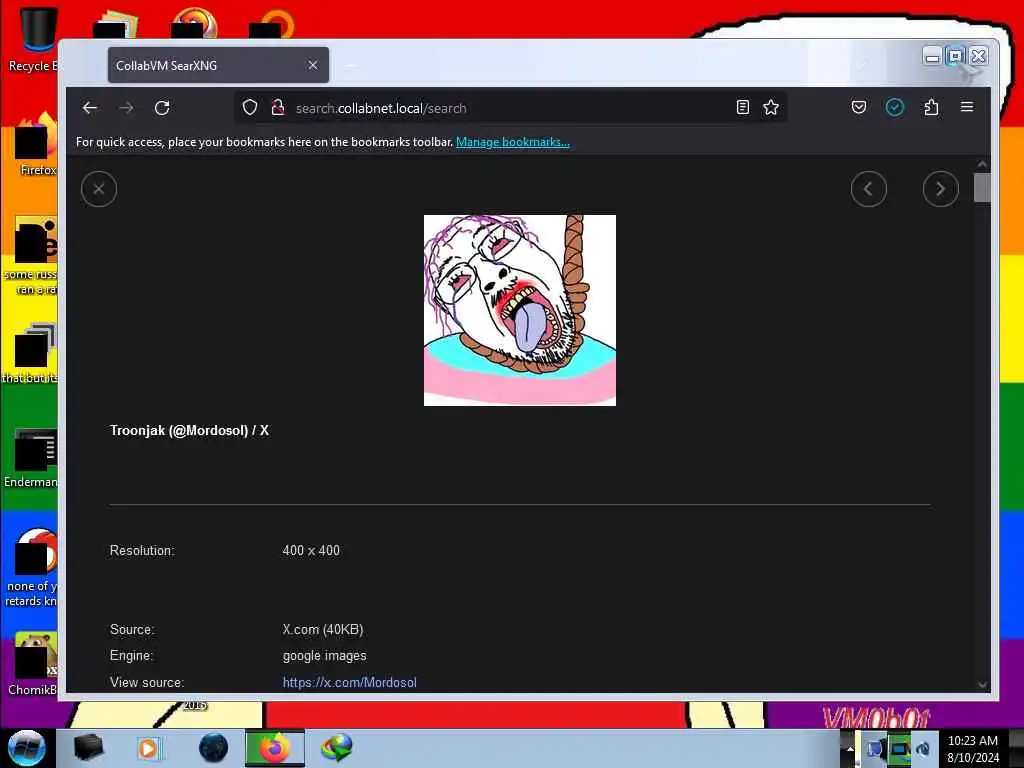This screenshot has height=768, width=1024.
Task: Open the download manager globe taskbar icon
Action: [336, 748]
